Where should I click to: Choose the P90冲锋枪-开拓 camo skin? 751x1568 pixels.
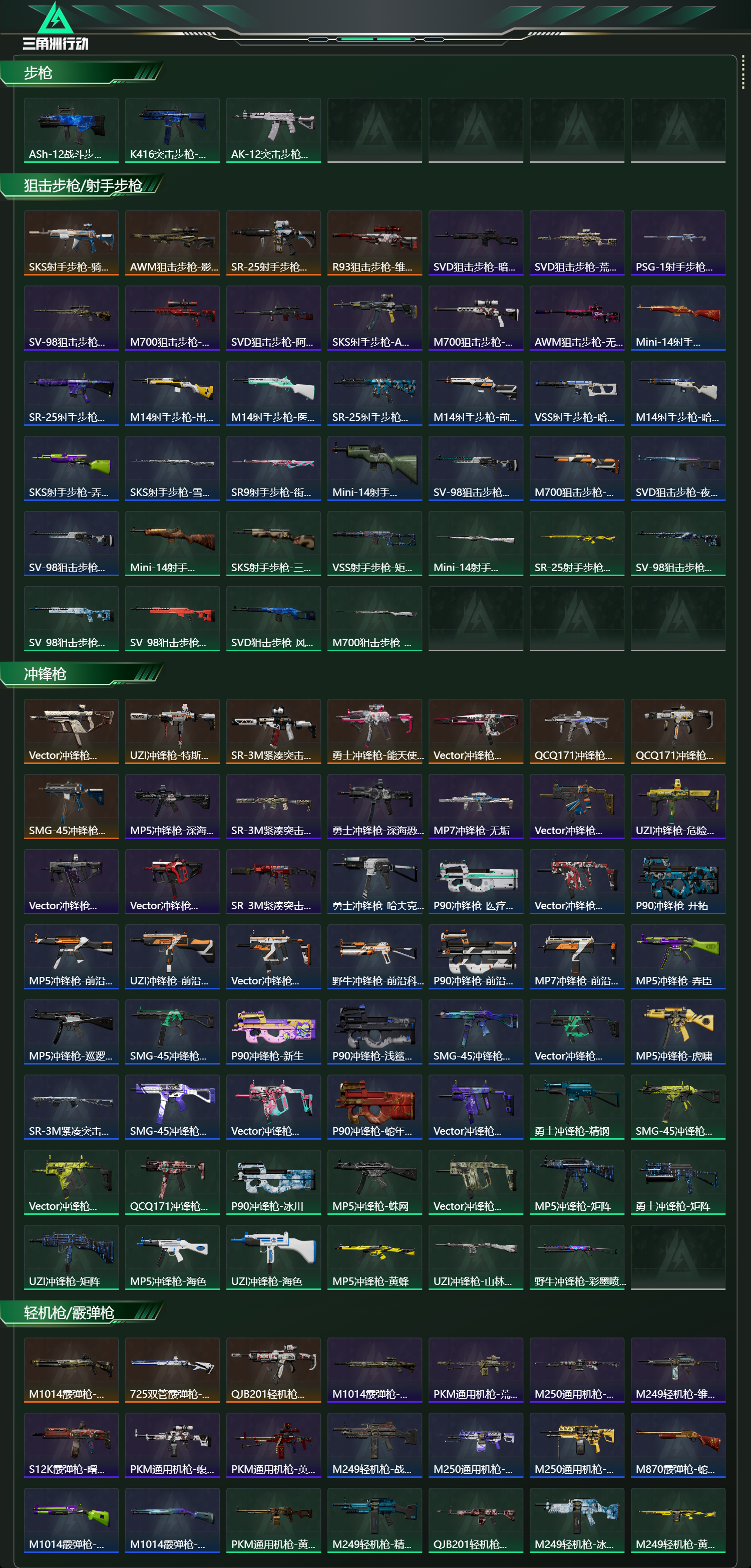click(x=678, y=881)
